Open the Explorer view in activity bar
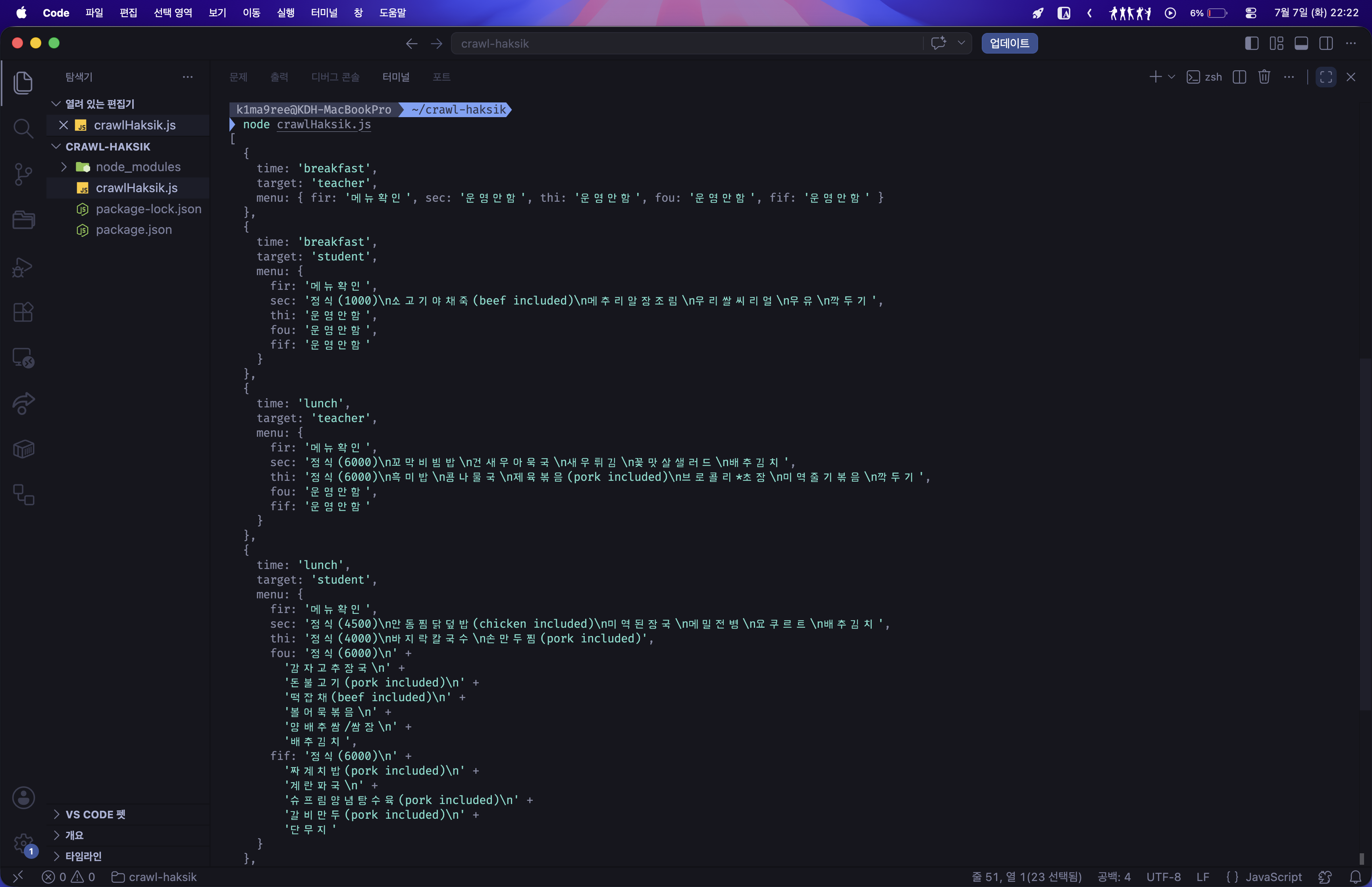 point(23,83)
